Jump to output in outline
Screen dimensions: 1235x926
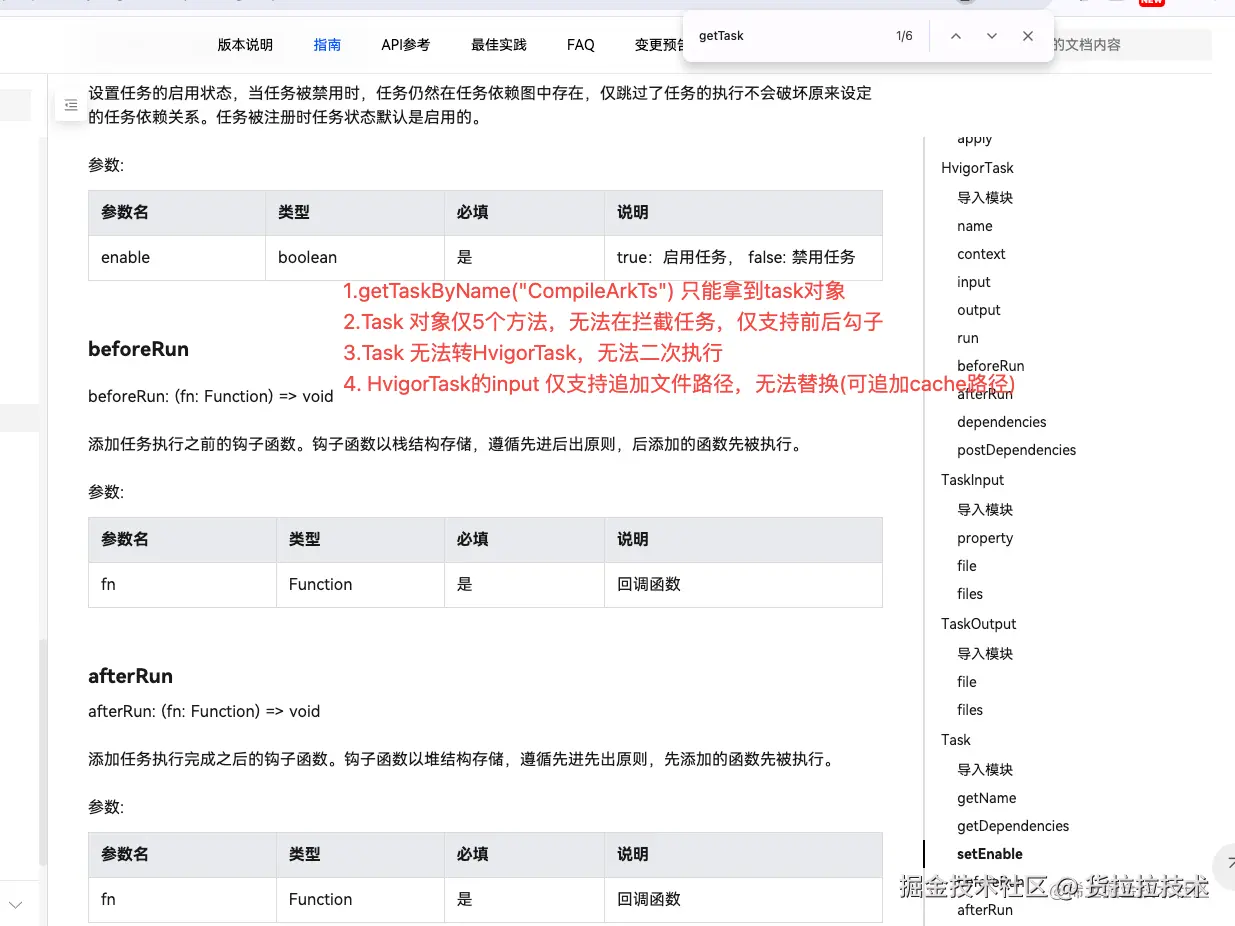coord(979,310)
